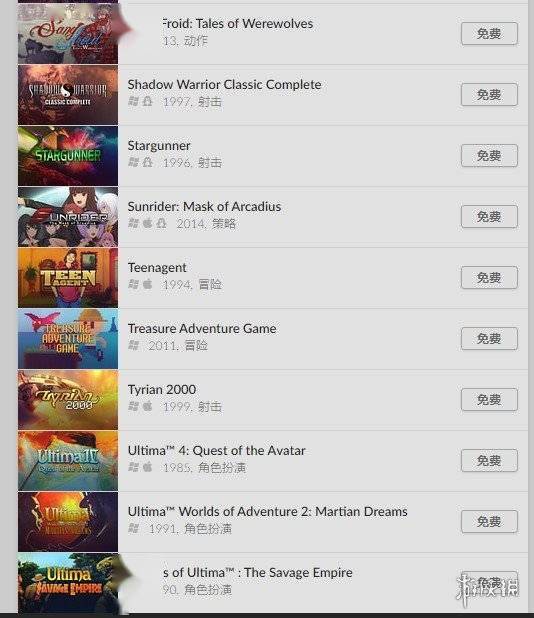Click the Windows icon under Shadow Warrior Classic Complete
Screen dimensions: 534x618
point(133,102)
